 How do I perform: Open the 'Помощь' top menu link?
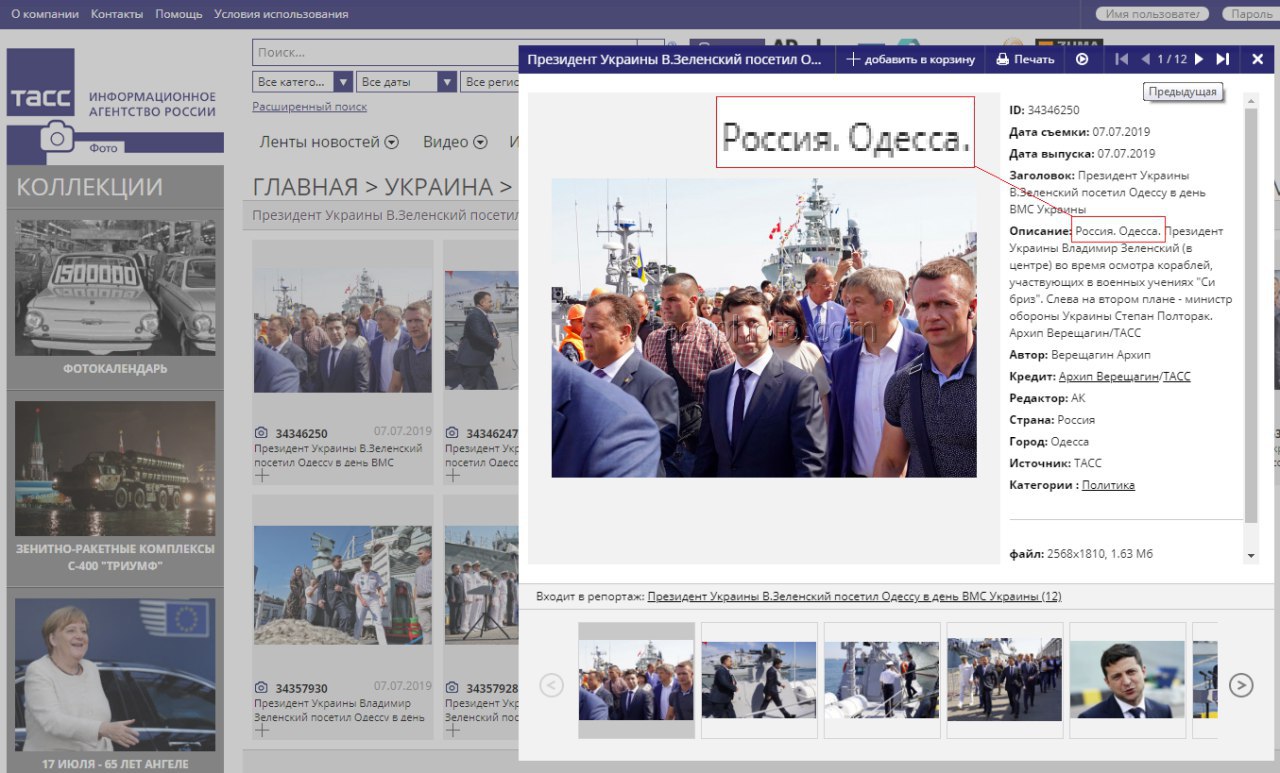(179, 14)
